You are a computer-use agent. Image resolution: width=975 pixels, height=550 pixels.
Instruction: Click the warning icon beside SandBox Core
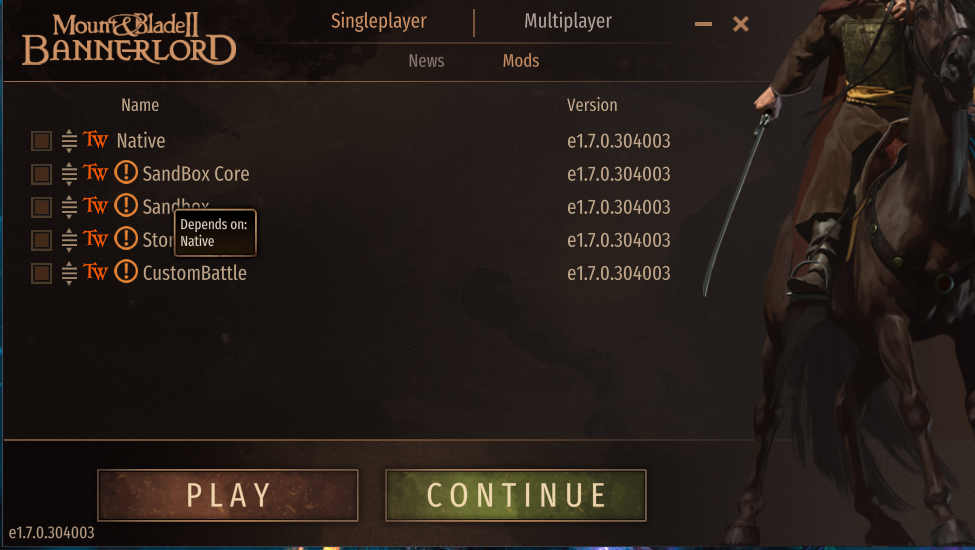tap(126, 172)
